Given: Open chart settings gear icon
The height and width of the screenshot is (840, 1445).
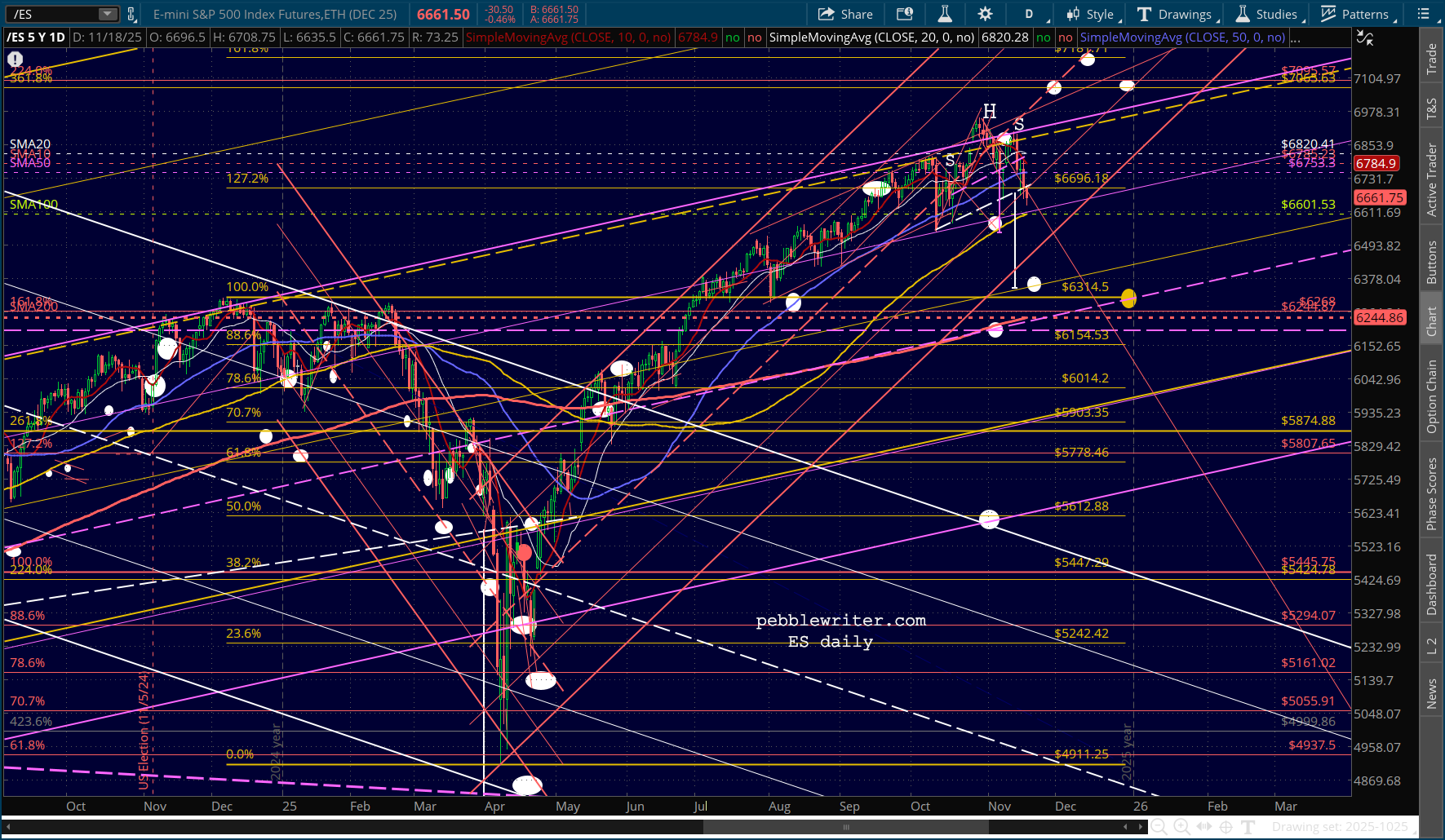Looking at the screenshot, I should coord(985,14).
